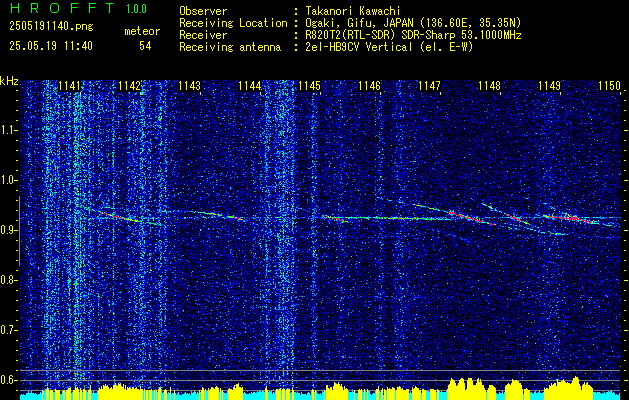Select the meteor count value 54
This screenshot has width=629, height=400.
[x=145, y=46]
